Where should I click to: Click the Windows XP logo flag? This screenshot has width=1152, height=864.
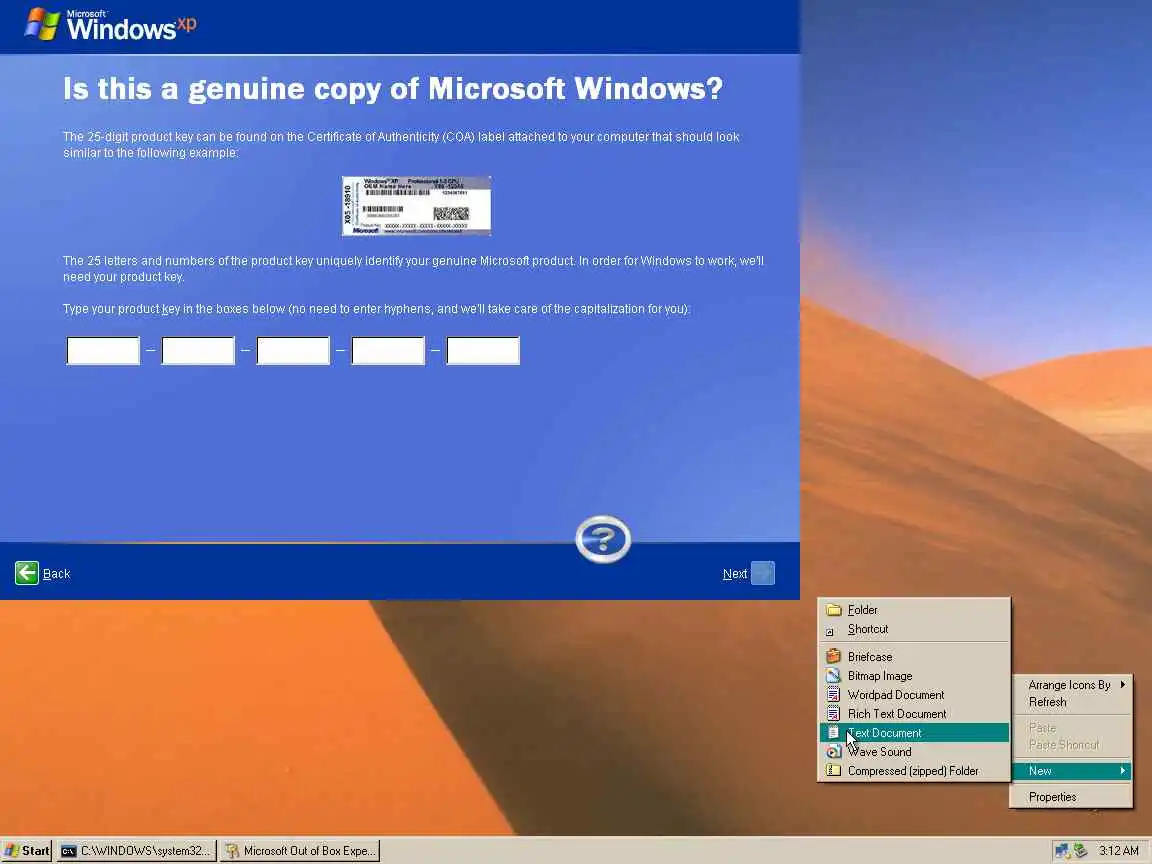(42, 24)
